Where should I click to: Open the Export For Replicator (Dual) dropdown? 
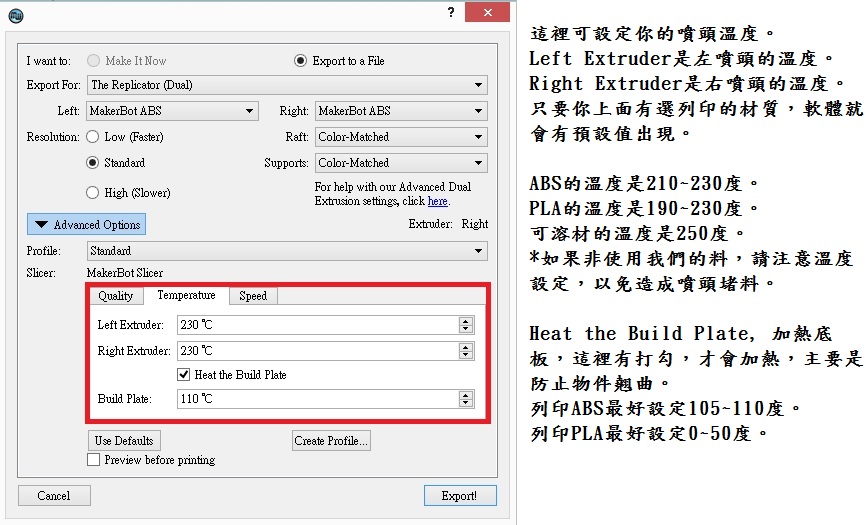pos(287,85)
